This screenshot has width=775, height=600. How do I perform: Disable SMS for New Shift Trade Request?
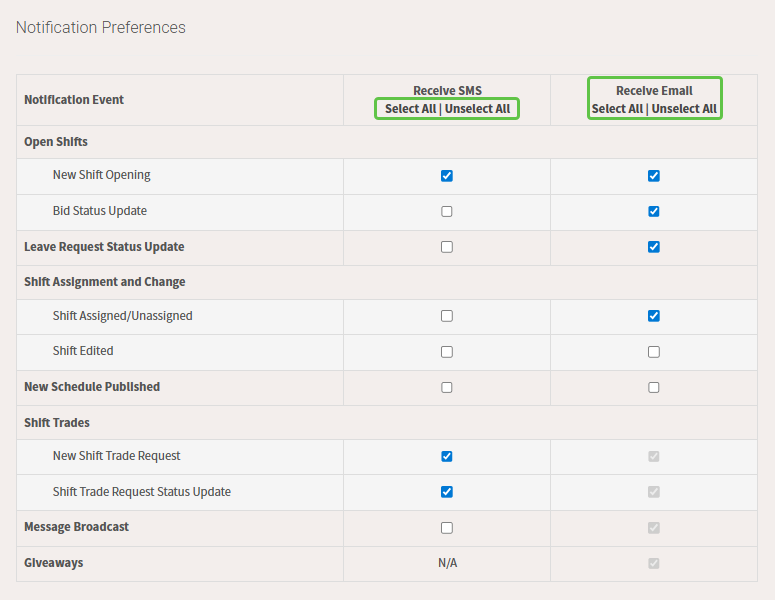[447, 456]
